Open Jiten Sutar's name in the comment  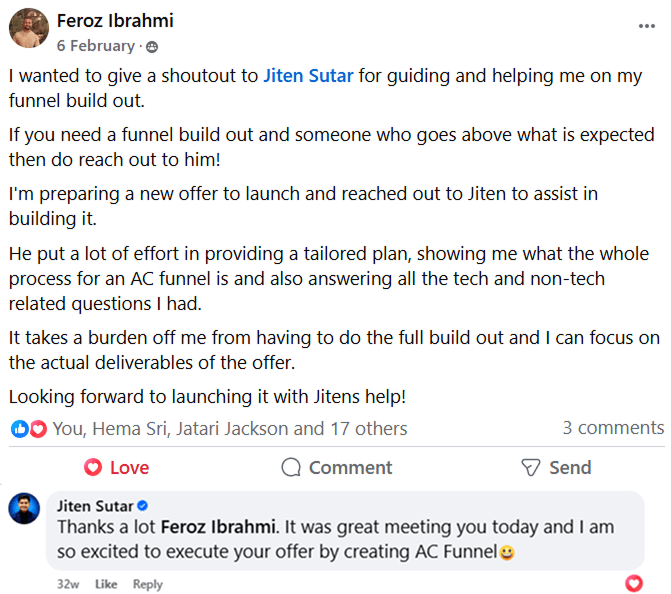[95, 505]
